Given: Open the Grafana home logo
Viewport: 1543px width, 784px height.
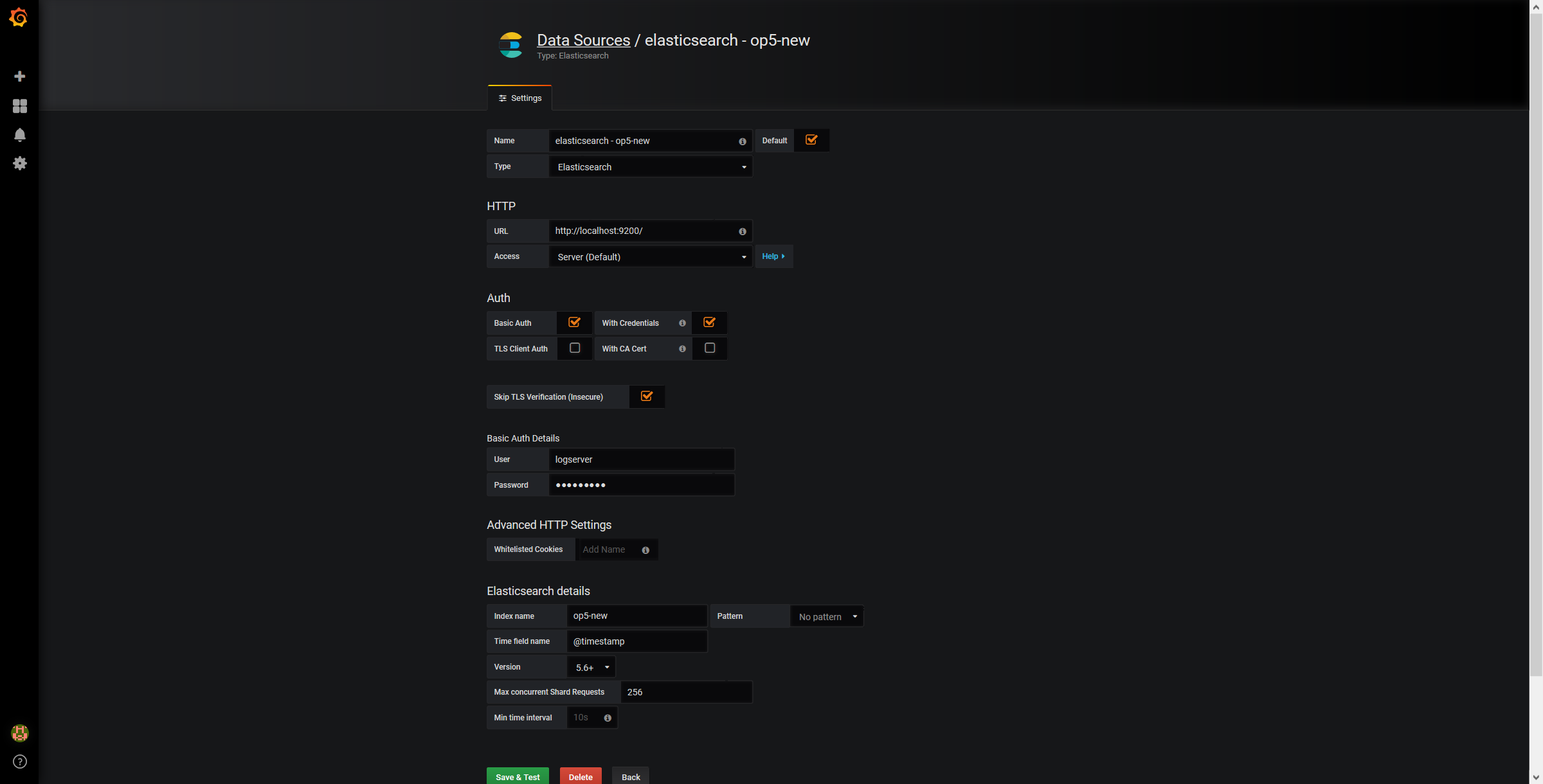Looking at the screenshot, I should click(x=19, y=17).
